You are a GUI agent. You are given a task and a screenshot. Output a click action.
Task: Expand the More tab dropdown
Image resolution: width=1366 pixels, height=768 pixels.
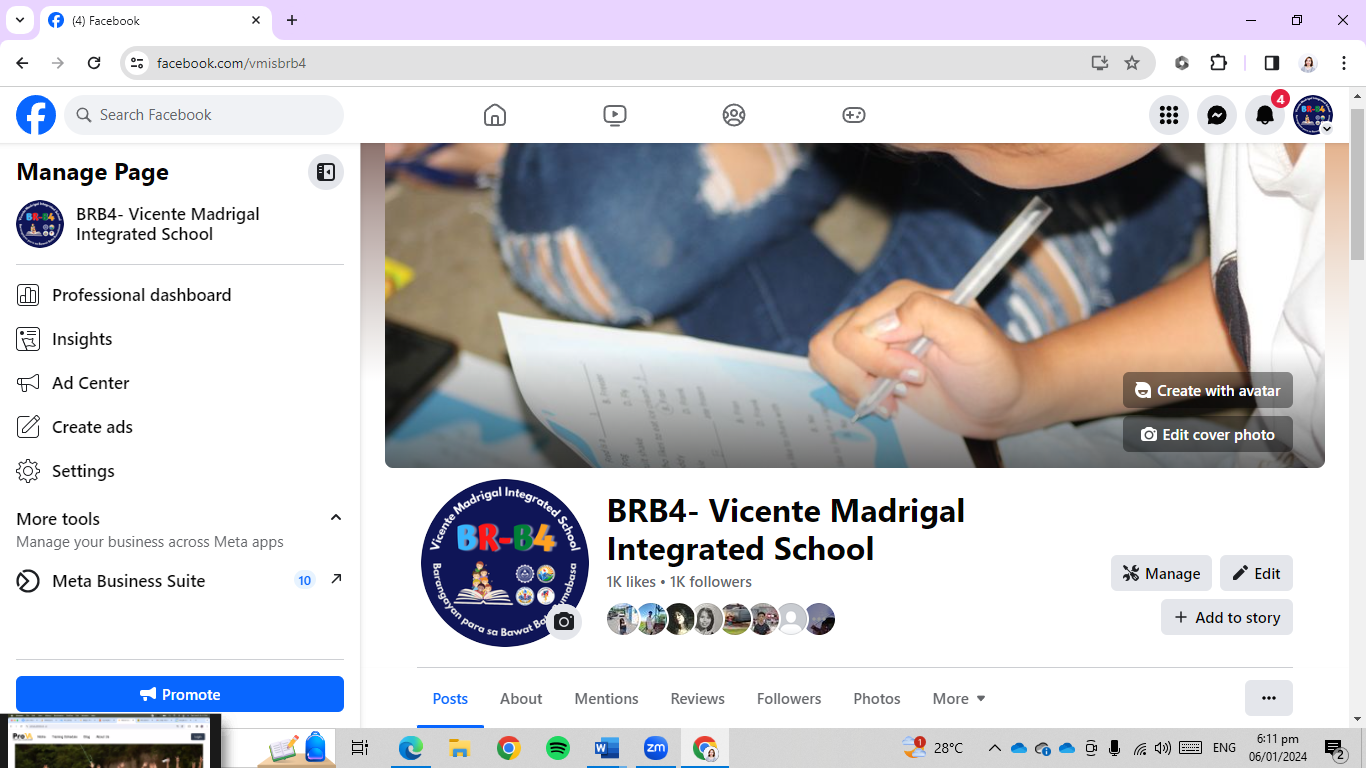[957, 698]
